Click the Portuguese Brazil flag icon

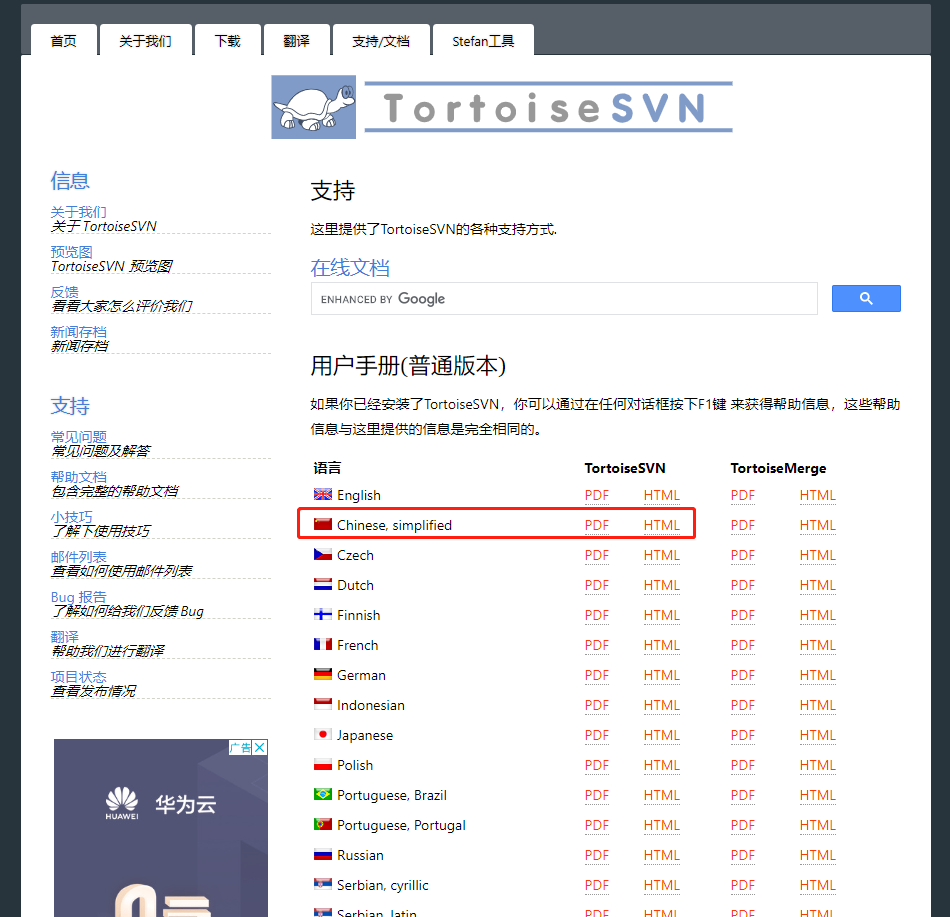pos(322,794)
